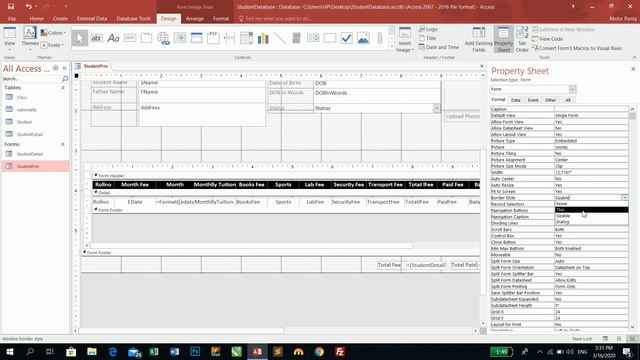Select the Label (Aa) control tool
Screen dimensions: 640x360
tap(113, 38)
